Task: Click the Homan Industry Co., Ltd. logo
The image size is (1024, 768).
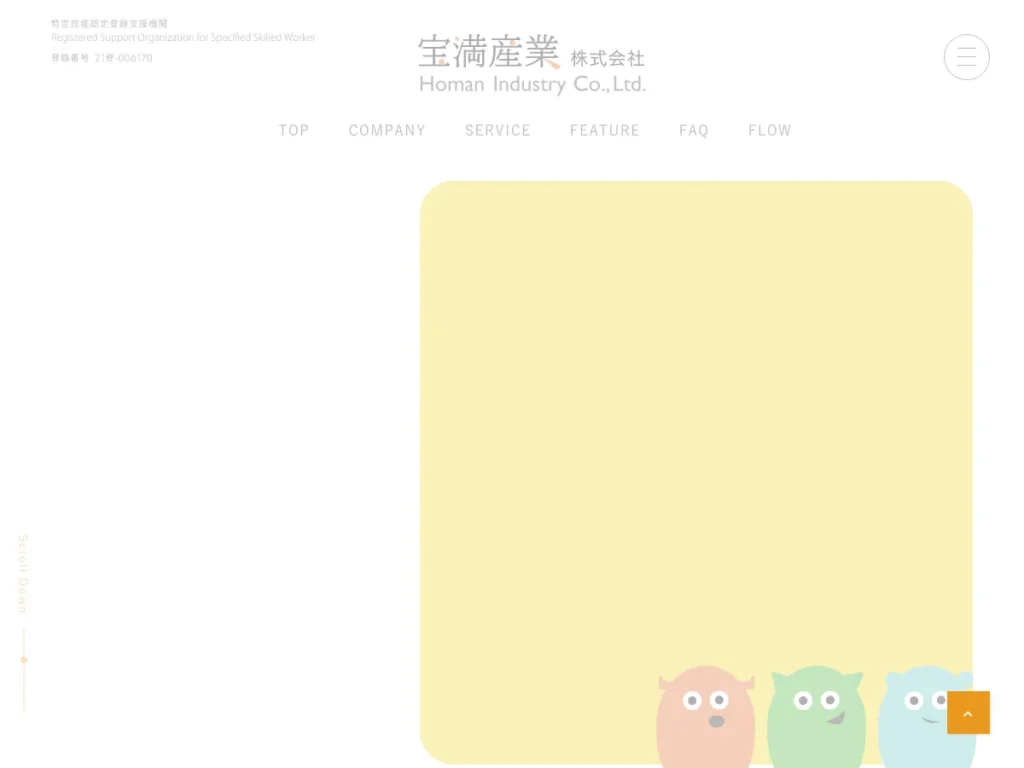Action: pos(532,64)
